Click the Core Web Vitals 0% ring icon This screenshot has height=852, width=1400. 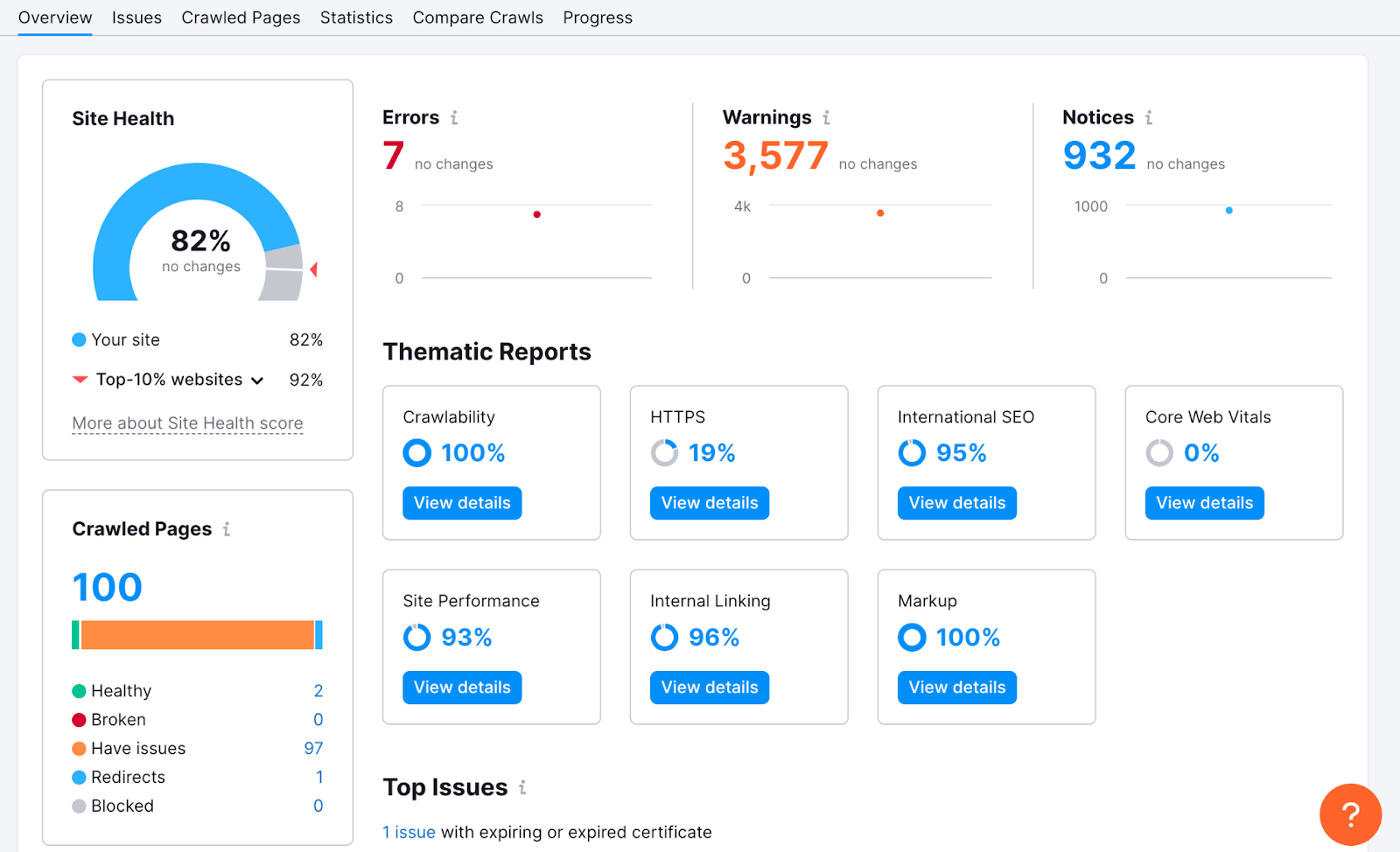[1159, 453]
